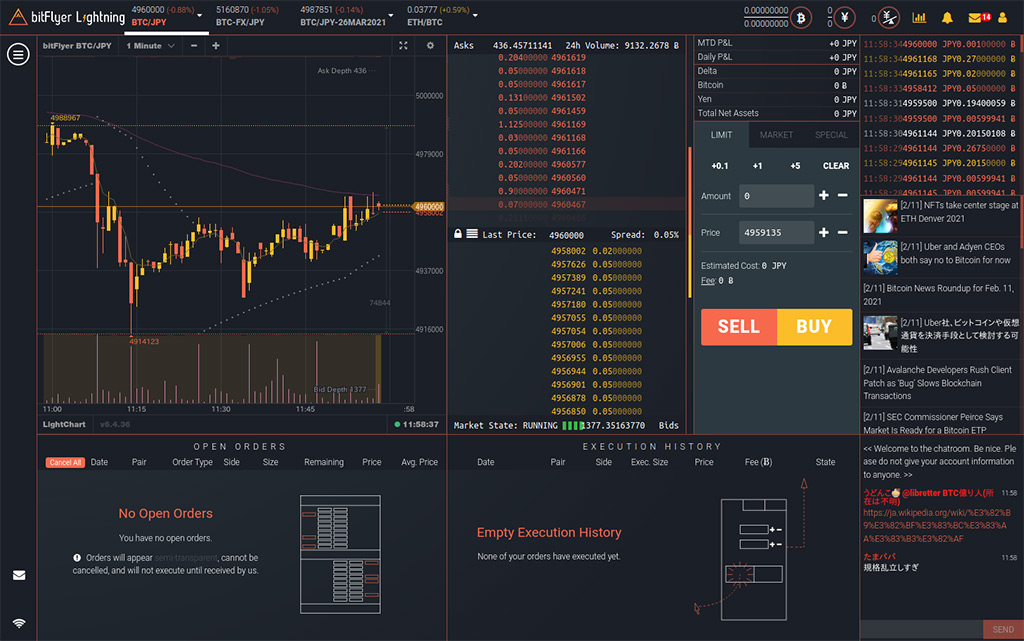Click the order book grouping lines icon

pyautogui.click(x=472, y=234)
